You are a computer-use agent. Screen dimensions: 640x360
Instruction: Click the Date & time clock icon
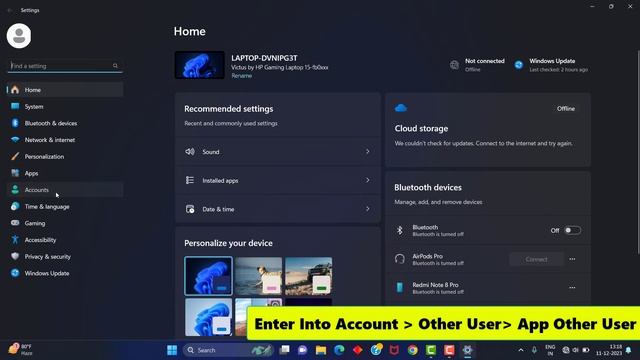pos(190,209)
